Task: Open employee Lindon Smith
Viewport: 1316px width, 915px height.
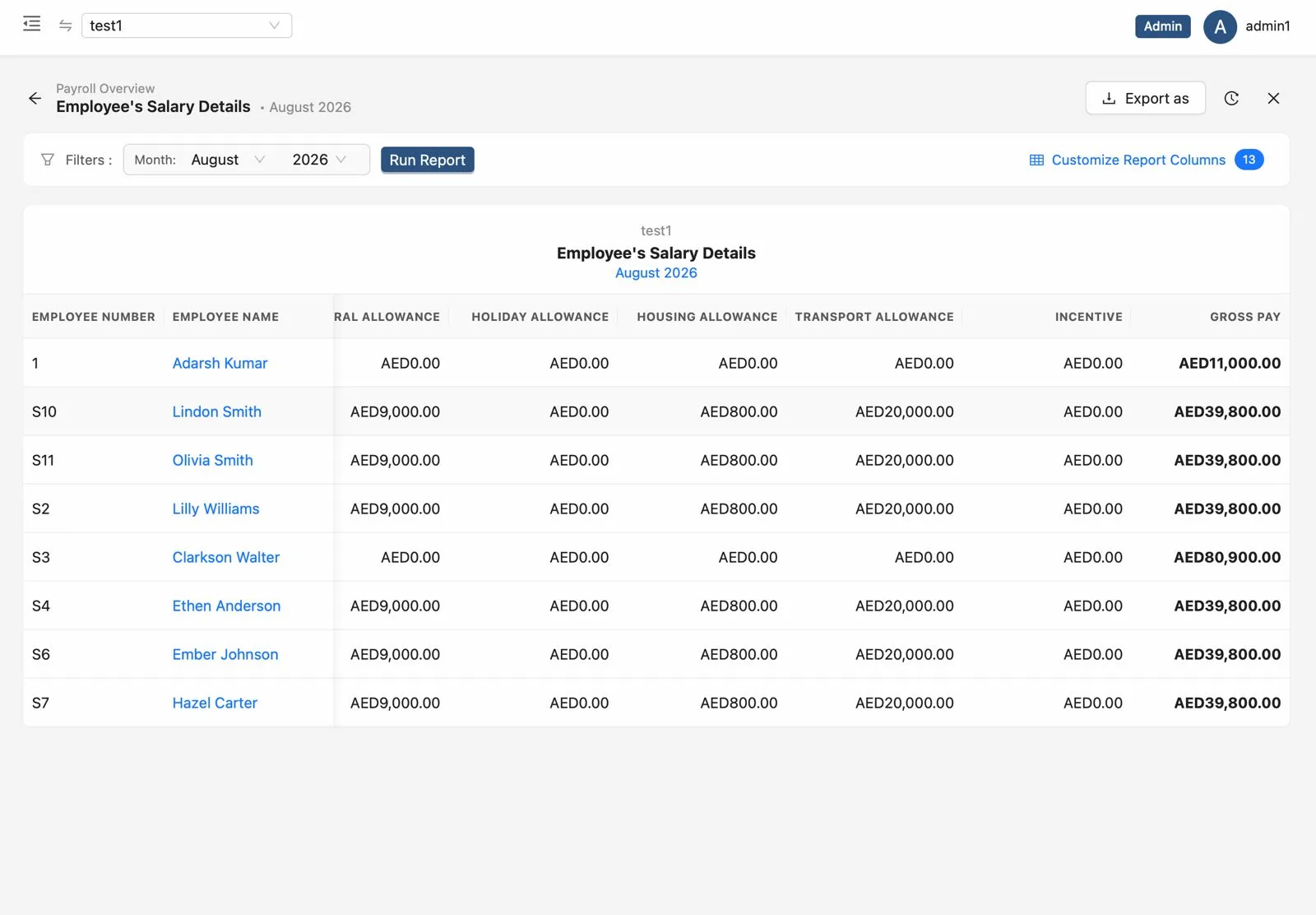Action: coord(216,411)
